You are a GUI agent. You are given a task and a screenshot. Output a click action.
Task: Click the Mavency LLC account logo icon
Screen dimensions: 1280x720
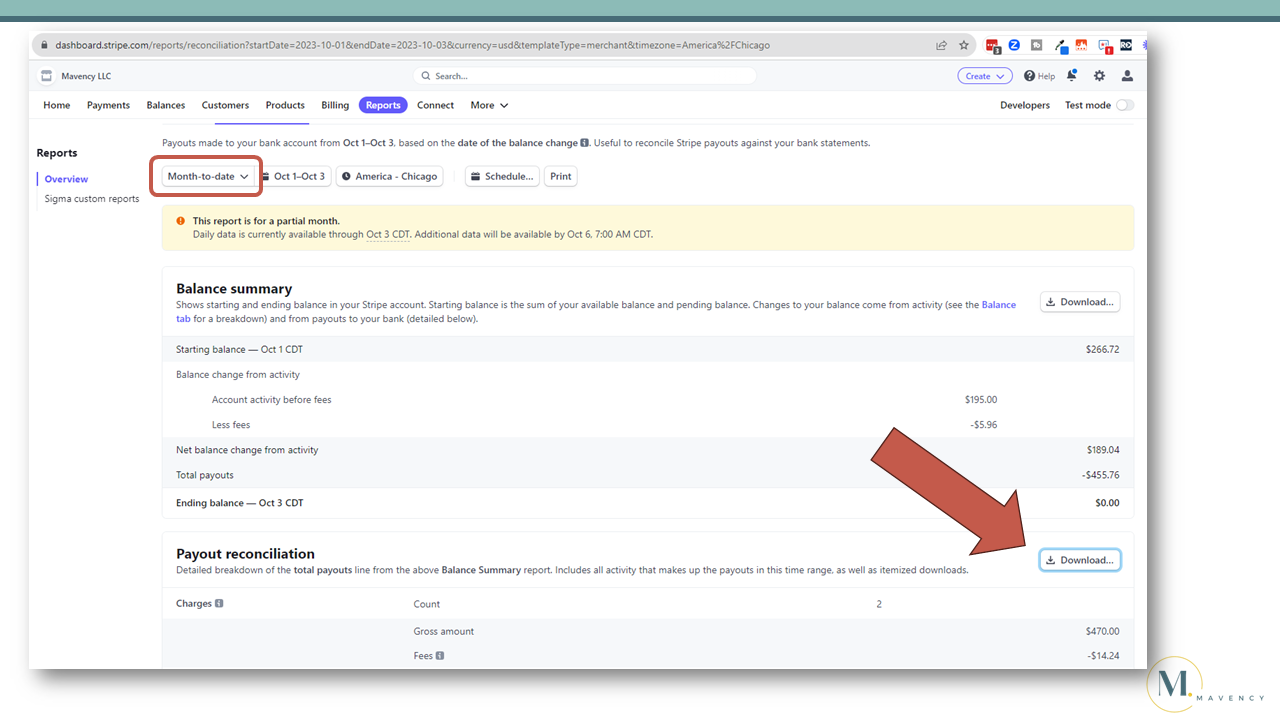(46, 76)
